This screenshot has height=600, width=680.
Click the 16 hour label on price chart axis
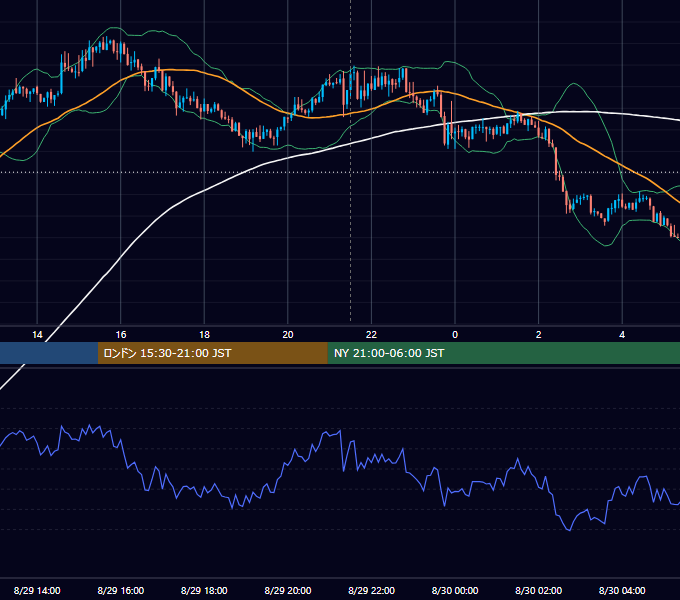(x=121, y=335)
